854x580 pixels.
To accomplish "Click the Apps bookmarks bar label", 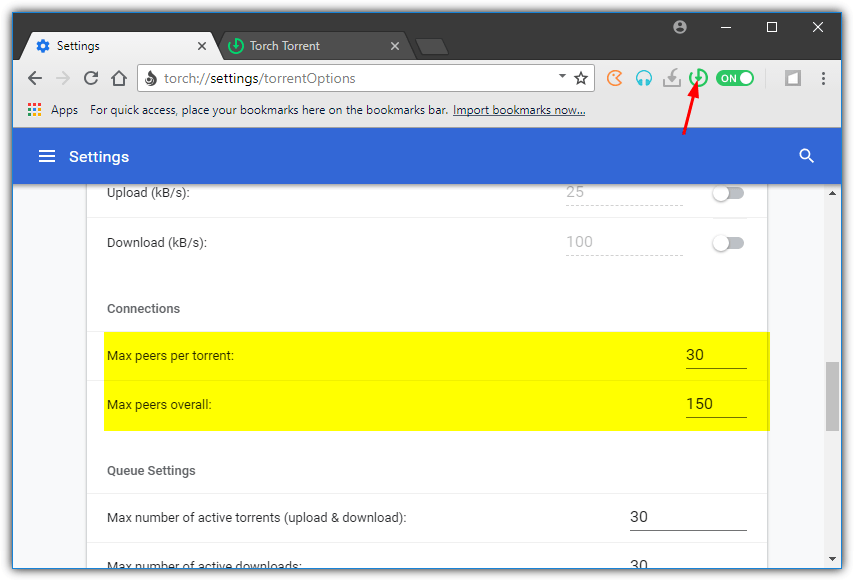I will [x=64, y=110].
